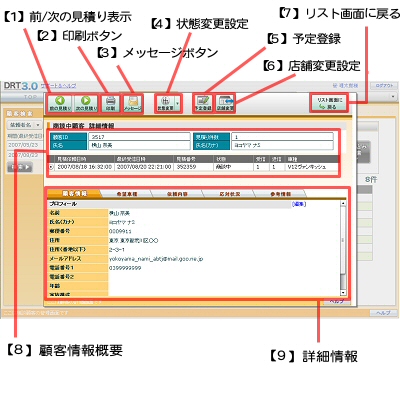The width and height of the screenshot is (400, 400).
Task: Click the 状態変更 status change icon
Action: (165, 104)
